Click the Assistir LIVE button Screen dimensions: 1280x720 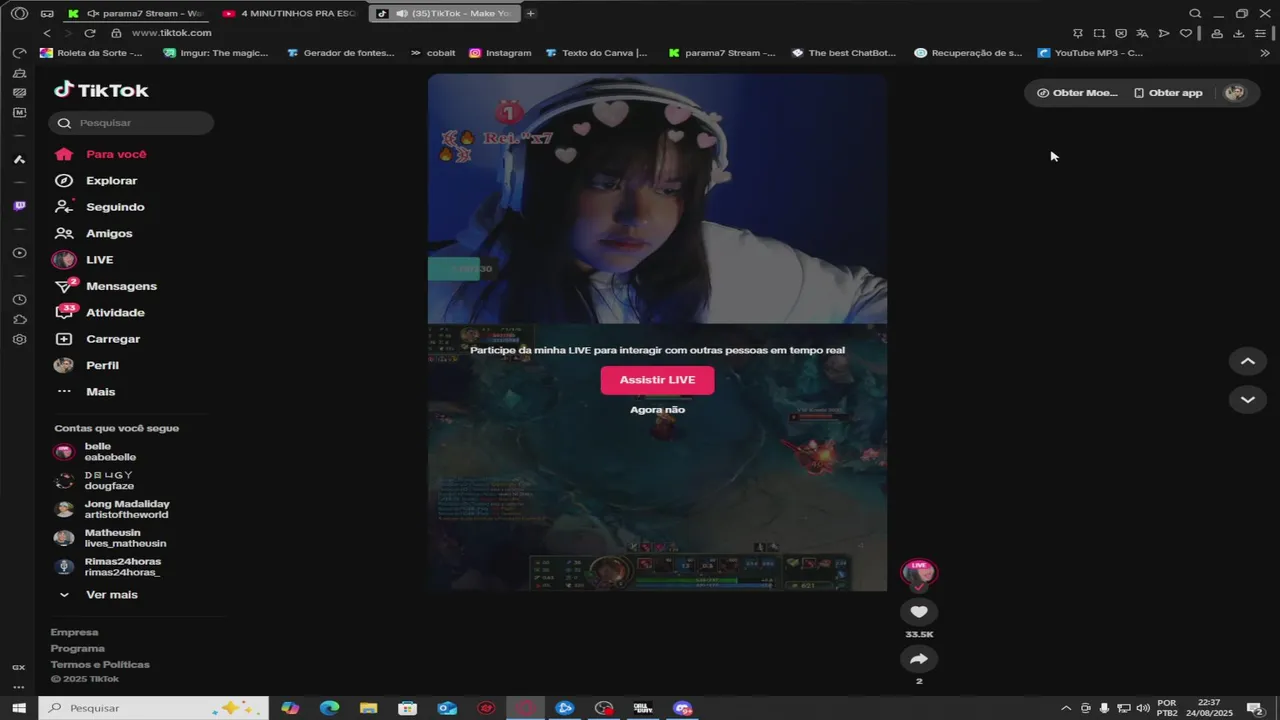point(657,380)
